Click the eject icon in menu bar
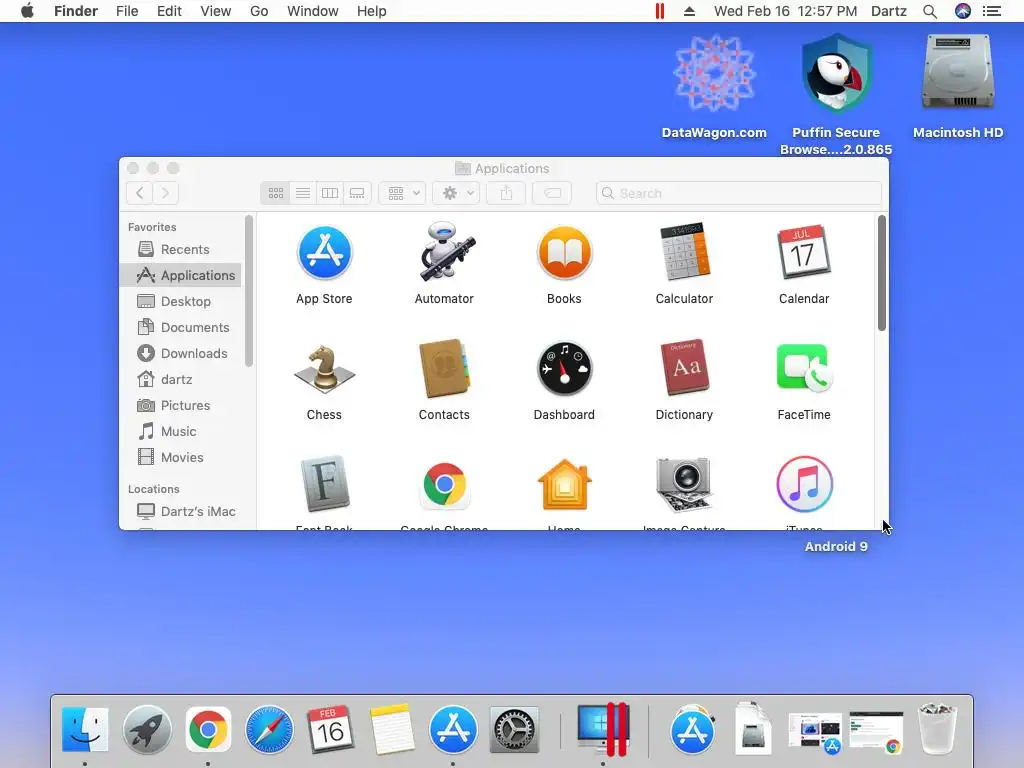The image size is (1024, 768). pyautogui.click(x=689, y=11)
